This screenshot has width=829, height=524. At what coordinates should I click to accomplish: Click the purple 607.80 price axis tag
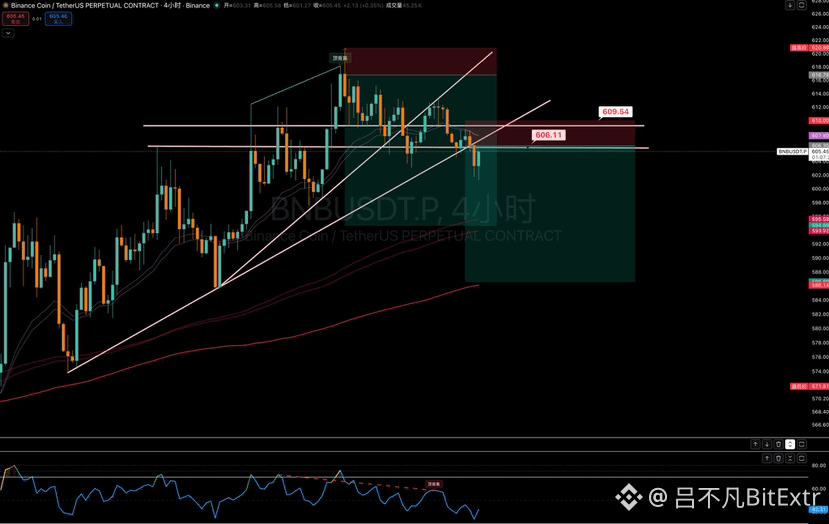click(x=819, y=136)
